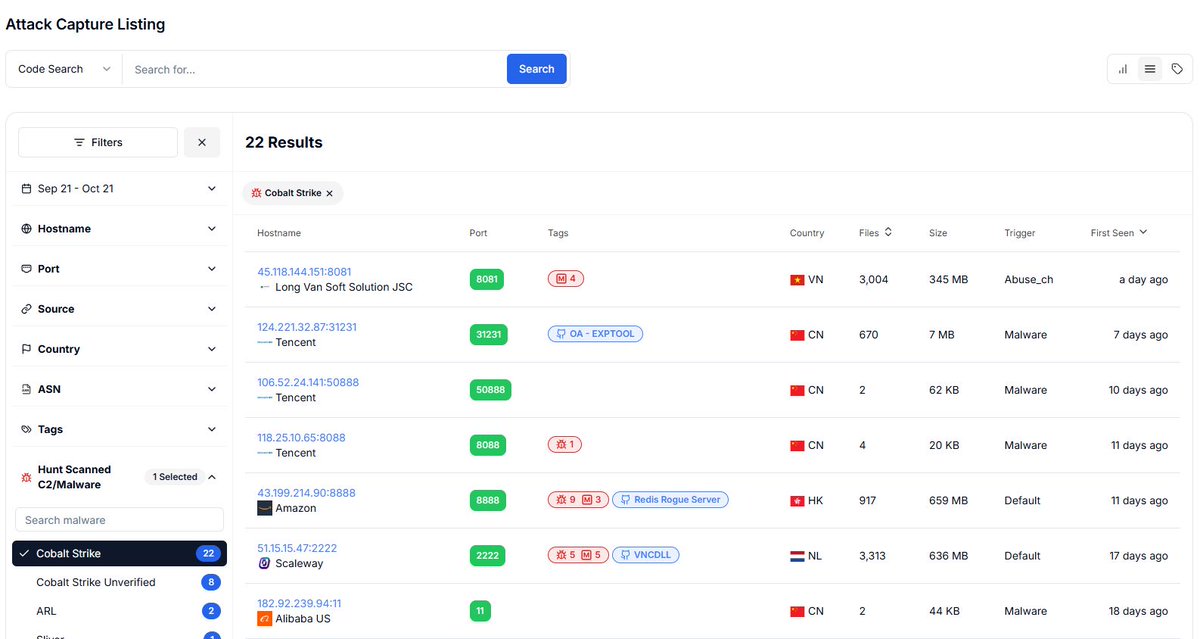Open the Code Search type dropdown
The width and height of the screenshot is (1200, 639).
pyautogui.click(x=64, y=69)
